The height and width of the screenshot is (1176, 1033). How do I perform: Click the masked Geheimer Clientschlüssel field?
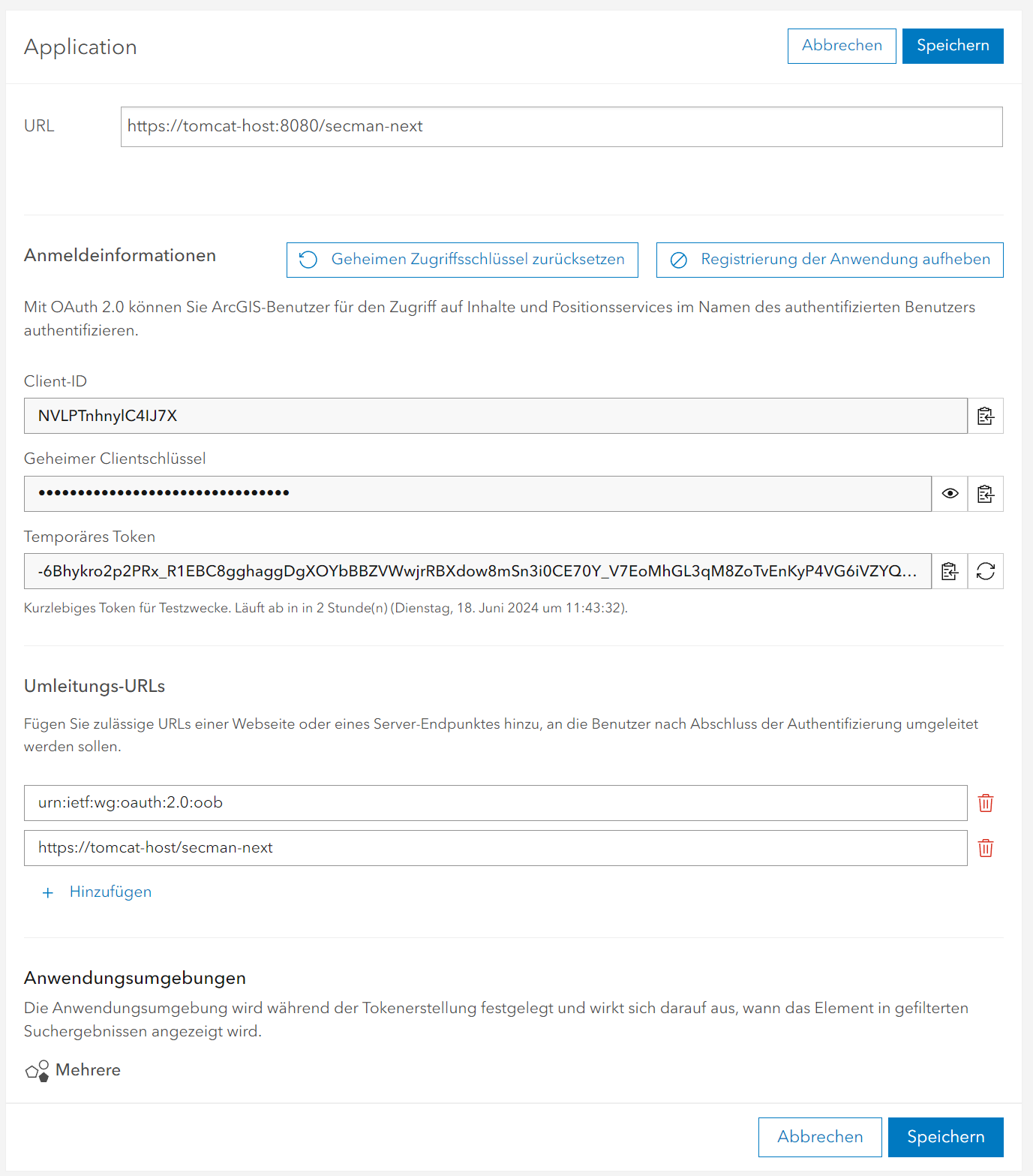477,494
